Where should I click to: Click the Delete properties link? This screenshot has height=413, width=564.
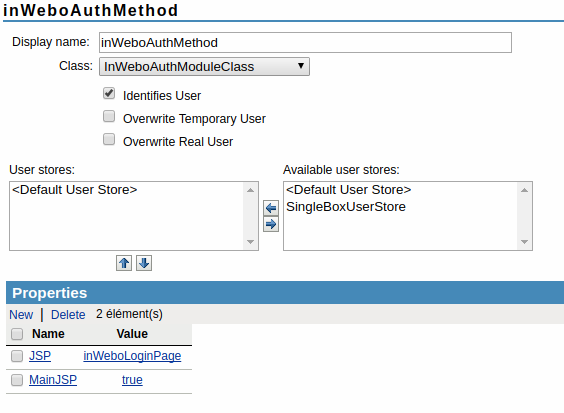point(68,315)
